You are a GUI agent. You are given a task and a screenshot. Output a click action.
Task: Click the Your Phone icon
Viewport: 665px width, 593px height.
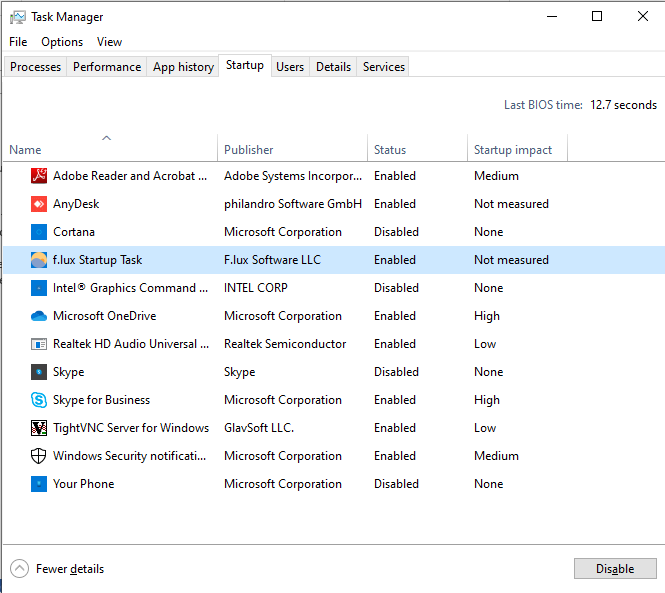[39, 484]
